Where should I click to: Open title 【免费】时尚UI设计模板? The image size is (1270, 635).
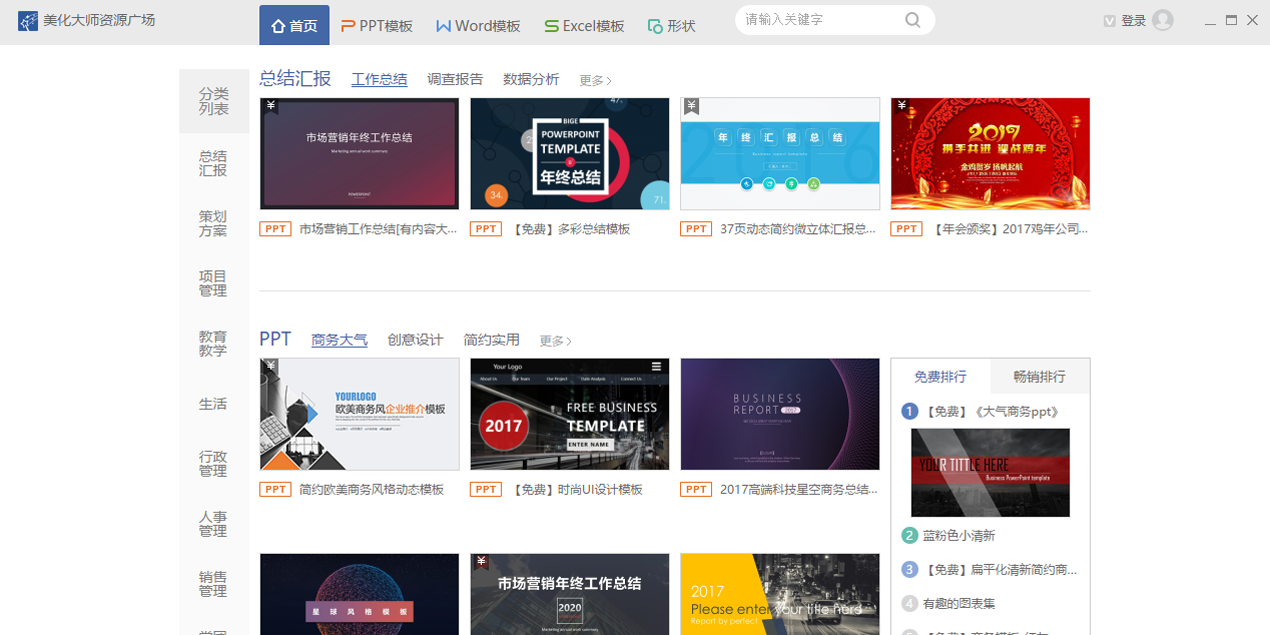pos(576,490)
